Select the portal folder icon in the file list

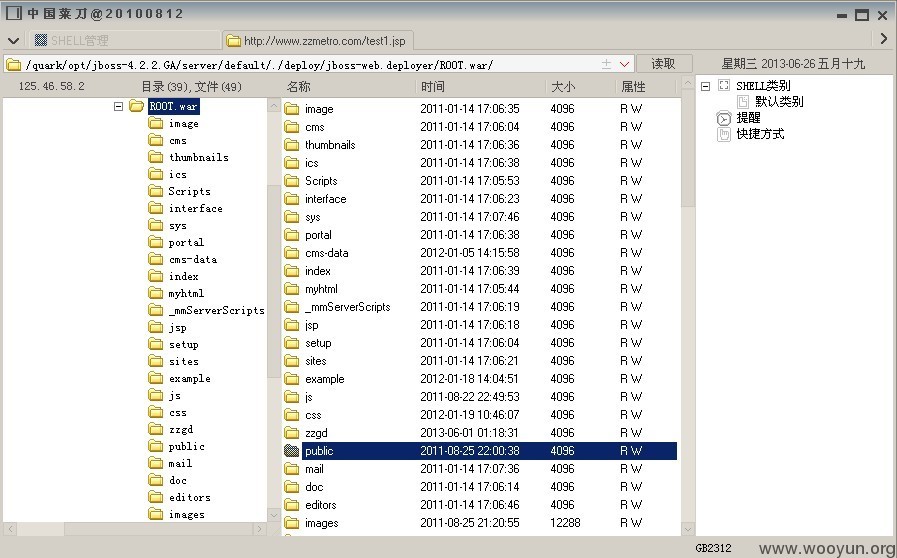tap(292, 235)
